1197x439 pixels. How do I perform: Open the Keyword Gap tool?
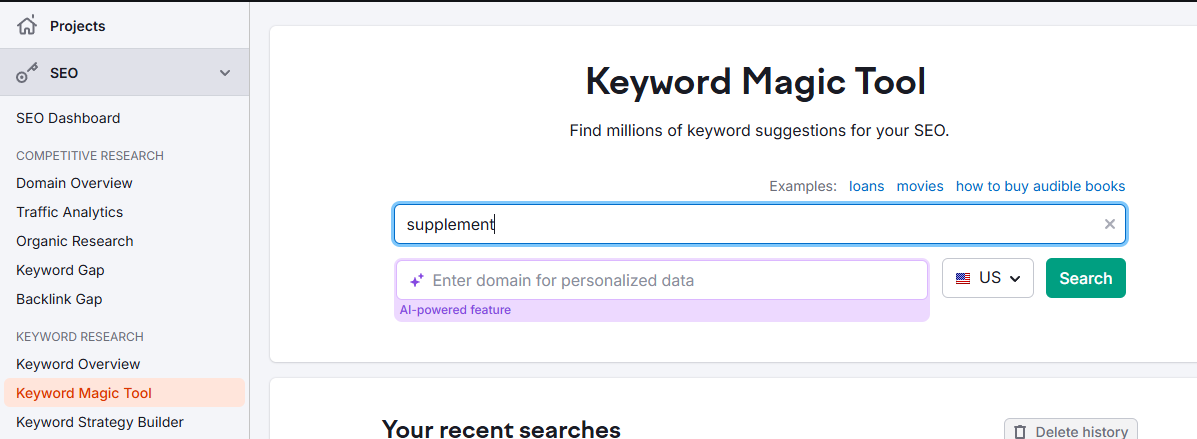coord(60,270)
